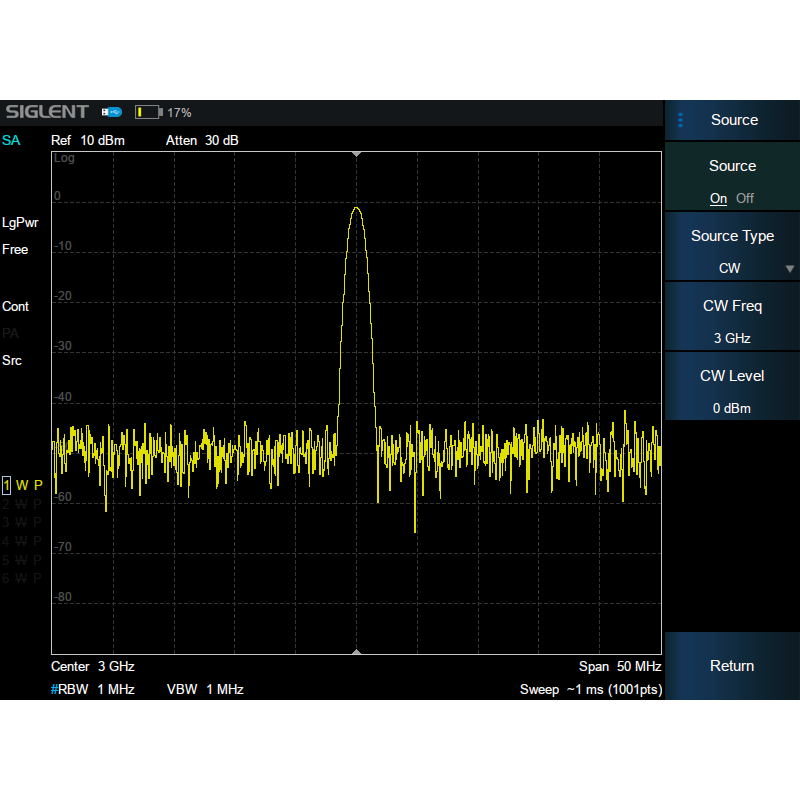Viewport: 800px width, 800px height.
Task: Click the bottom center frequency marker triangle
Action: [356, 651]
